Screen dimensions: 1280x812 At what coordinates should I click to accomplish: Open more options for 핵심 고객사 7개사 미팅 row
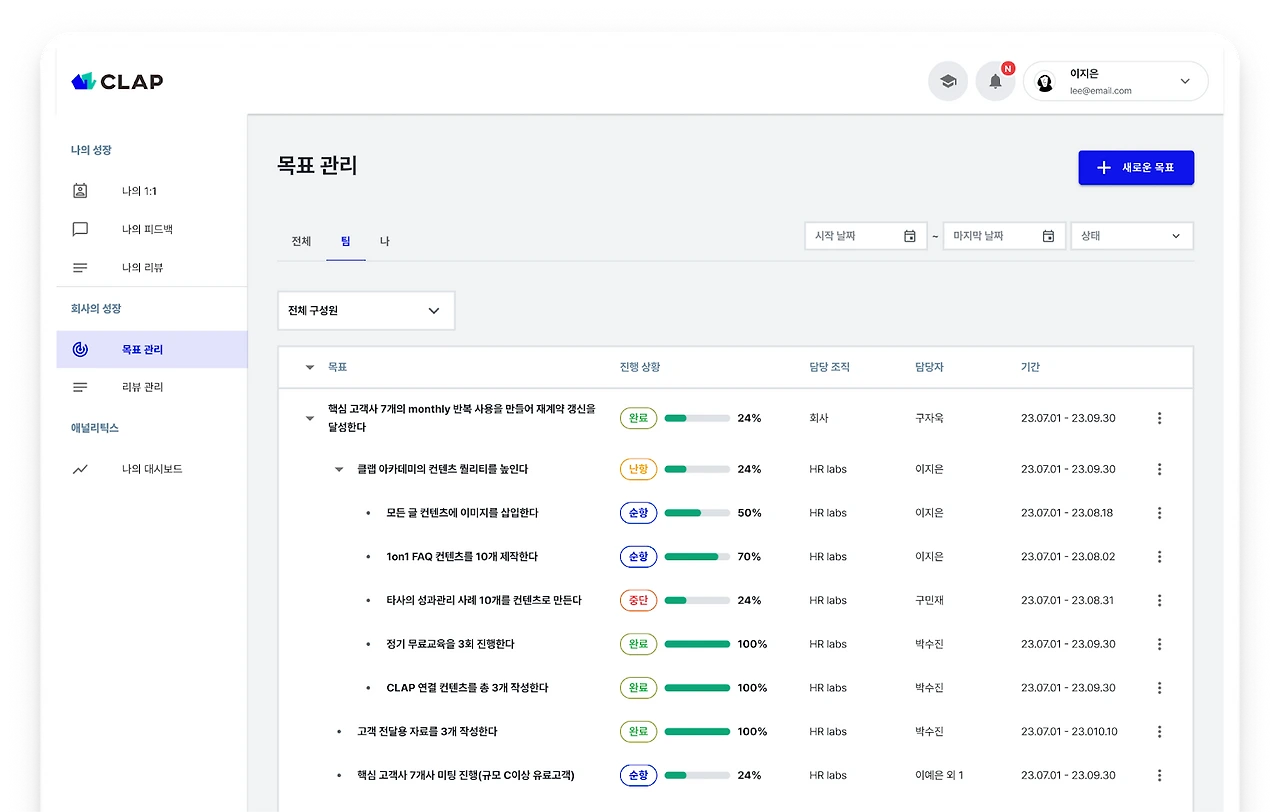1159,775
